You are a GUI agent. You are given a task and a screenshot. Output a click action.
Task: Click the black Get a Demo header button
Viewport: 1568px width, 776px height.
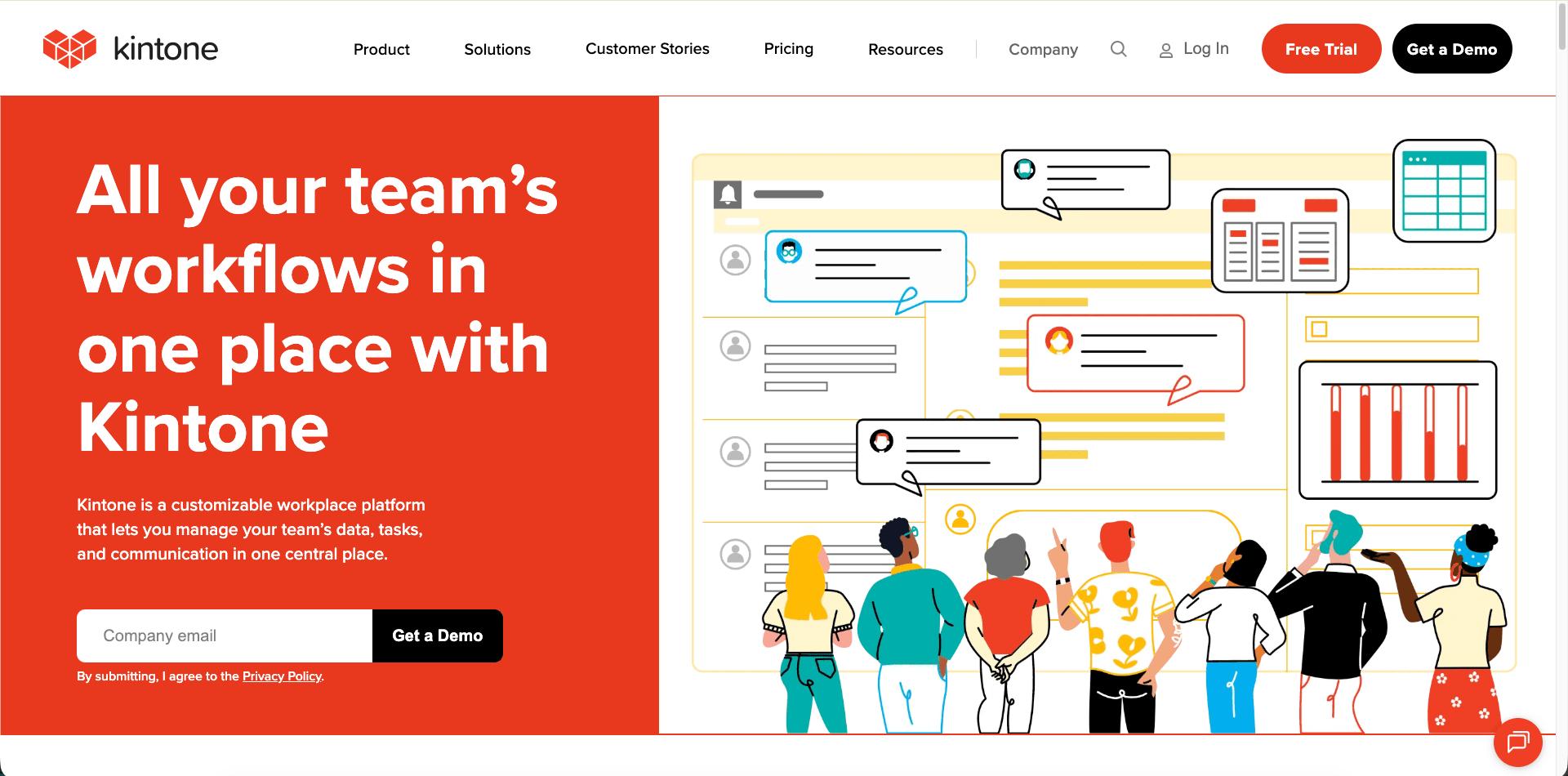click(x=1451, y=49)
